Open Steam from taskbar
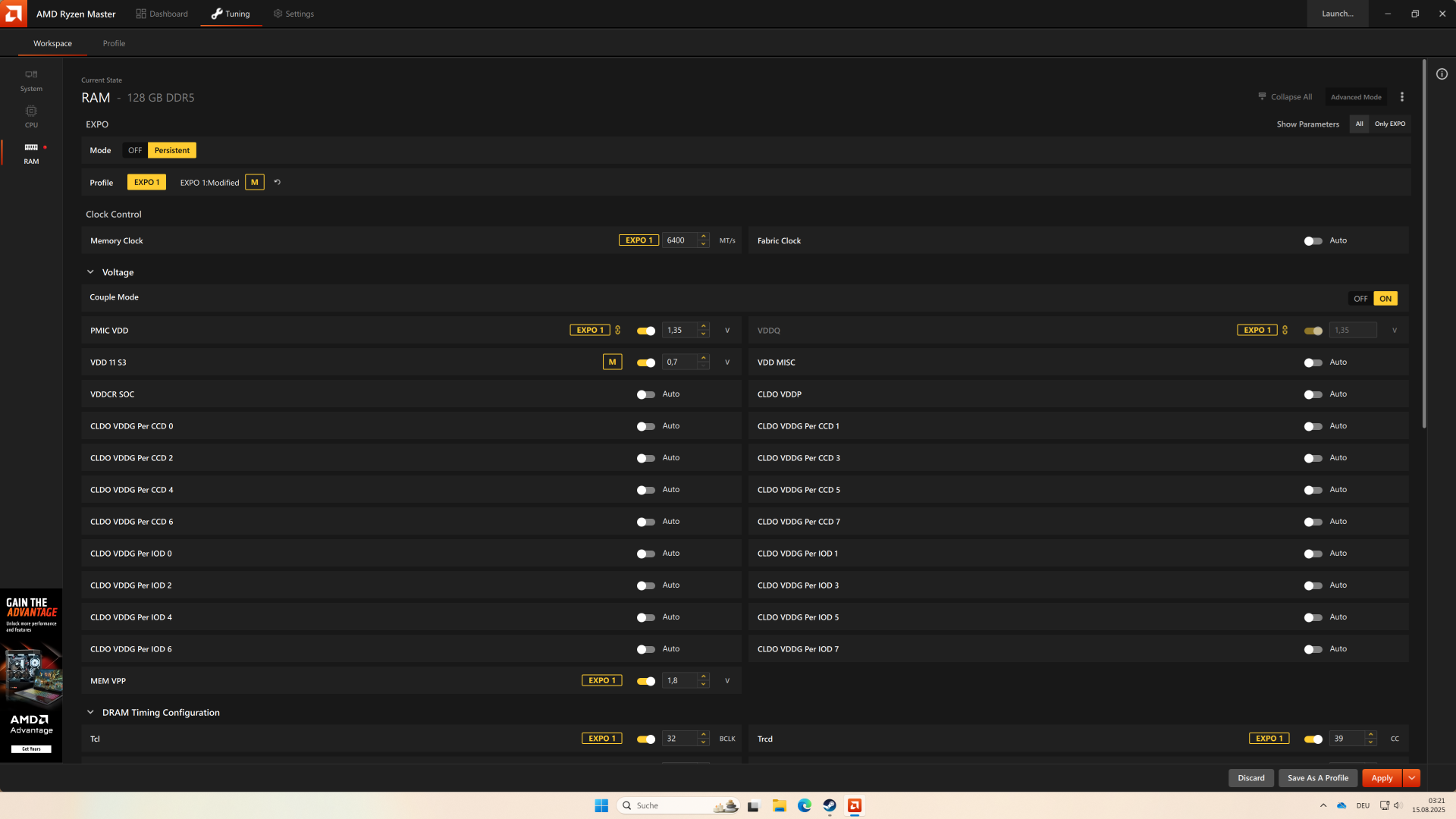The image size is (1456, 819). 830,805
